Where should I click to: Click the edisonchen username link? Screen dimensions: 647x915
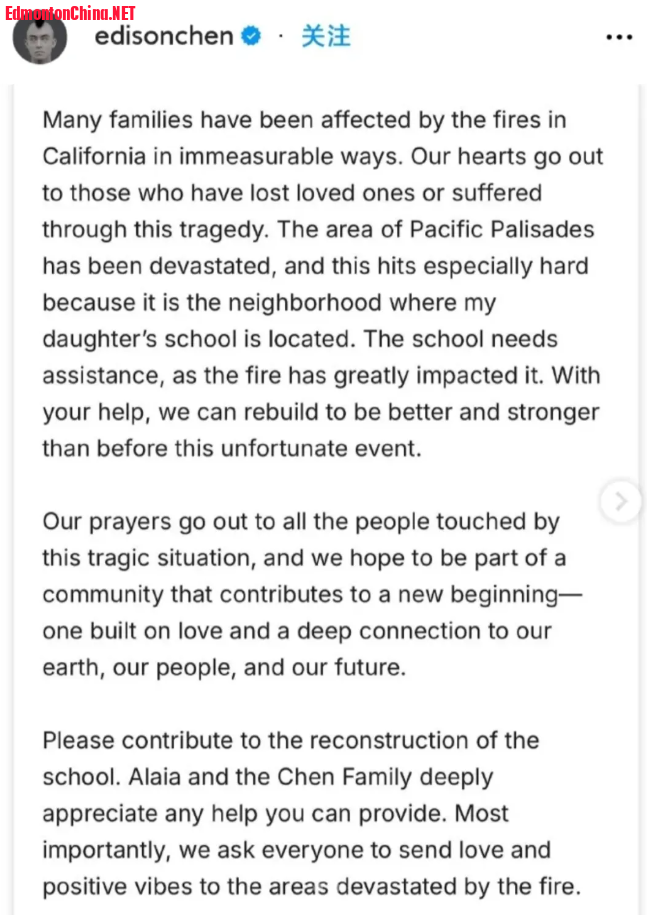point(164,36)
